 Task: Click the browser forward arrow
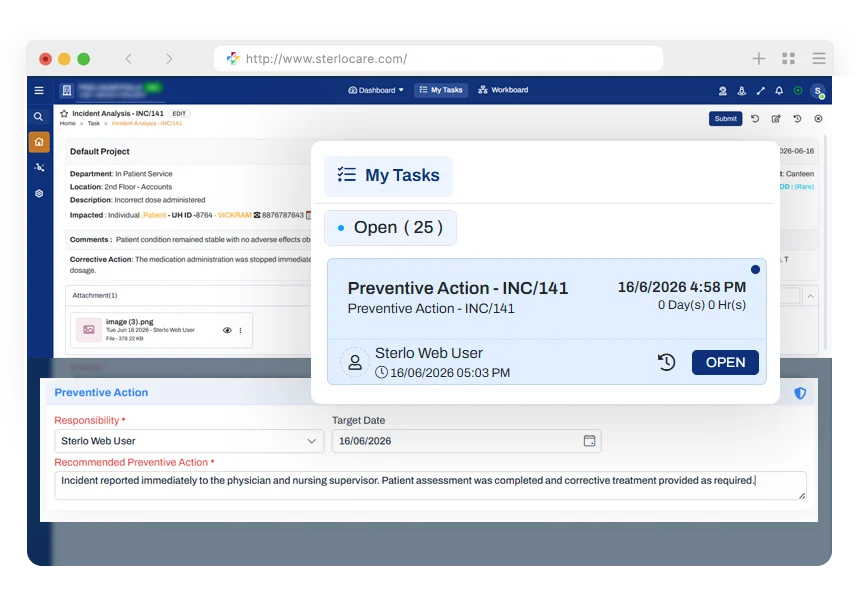[169, 59]
